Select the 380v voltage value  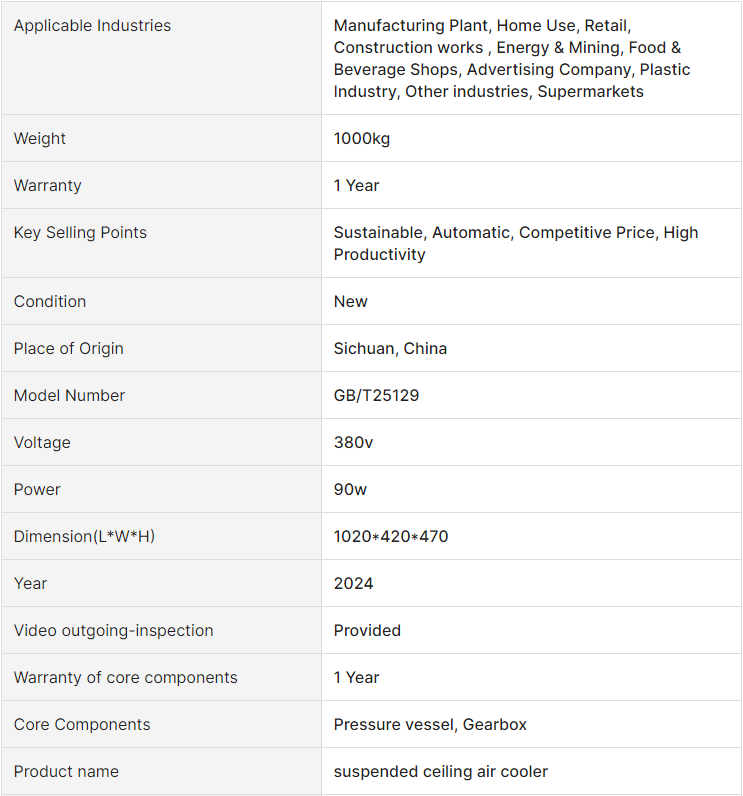coord(352,443)
